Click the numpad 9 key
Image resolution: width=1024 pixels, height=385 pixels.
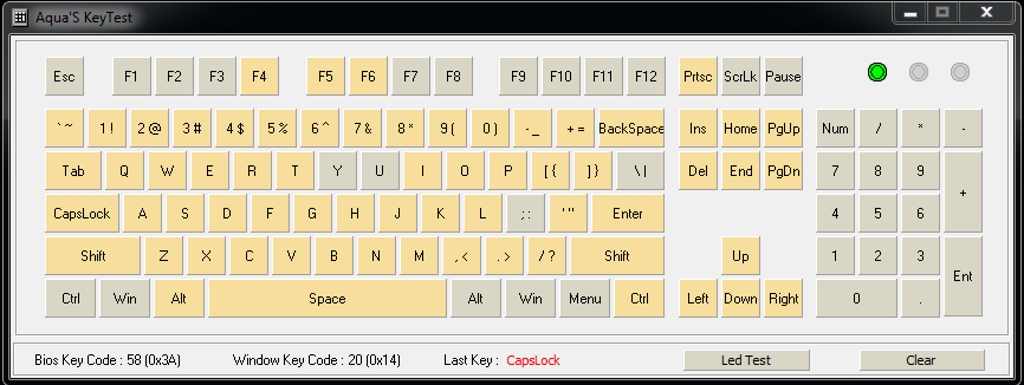920,171
